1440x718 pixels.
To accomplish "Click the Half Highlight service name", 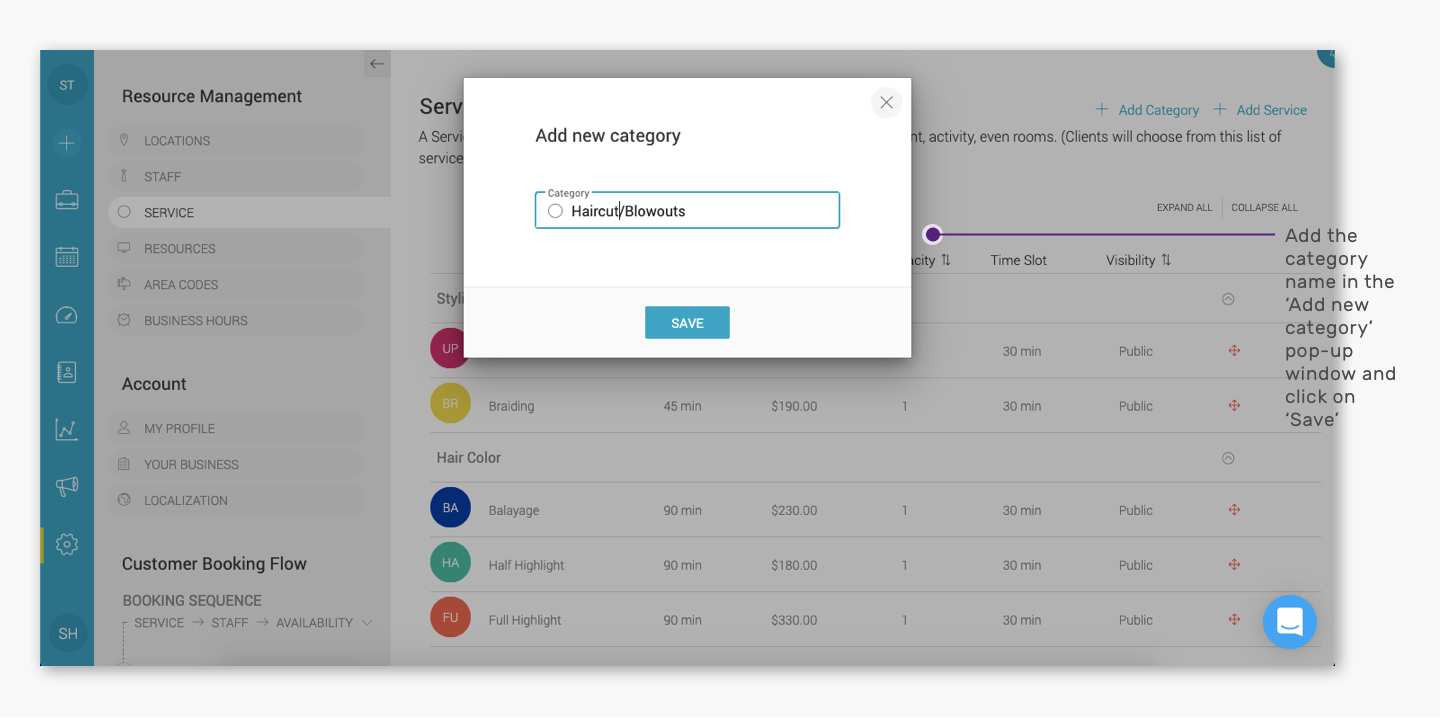I will [x=526, y=565].
